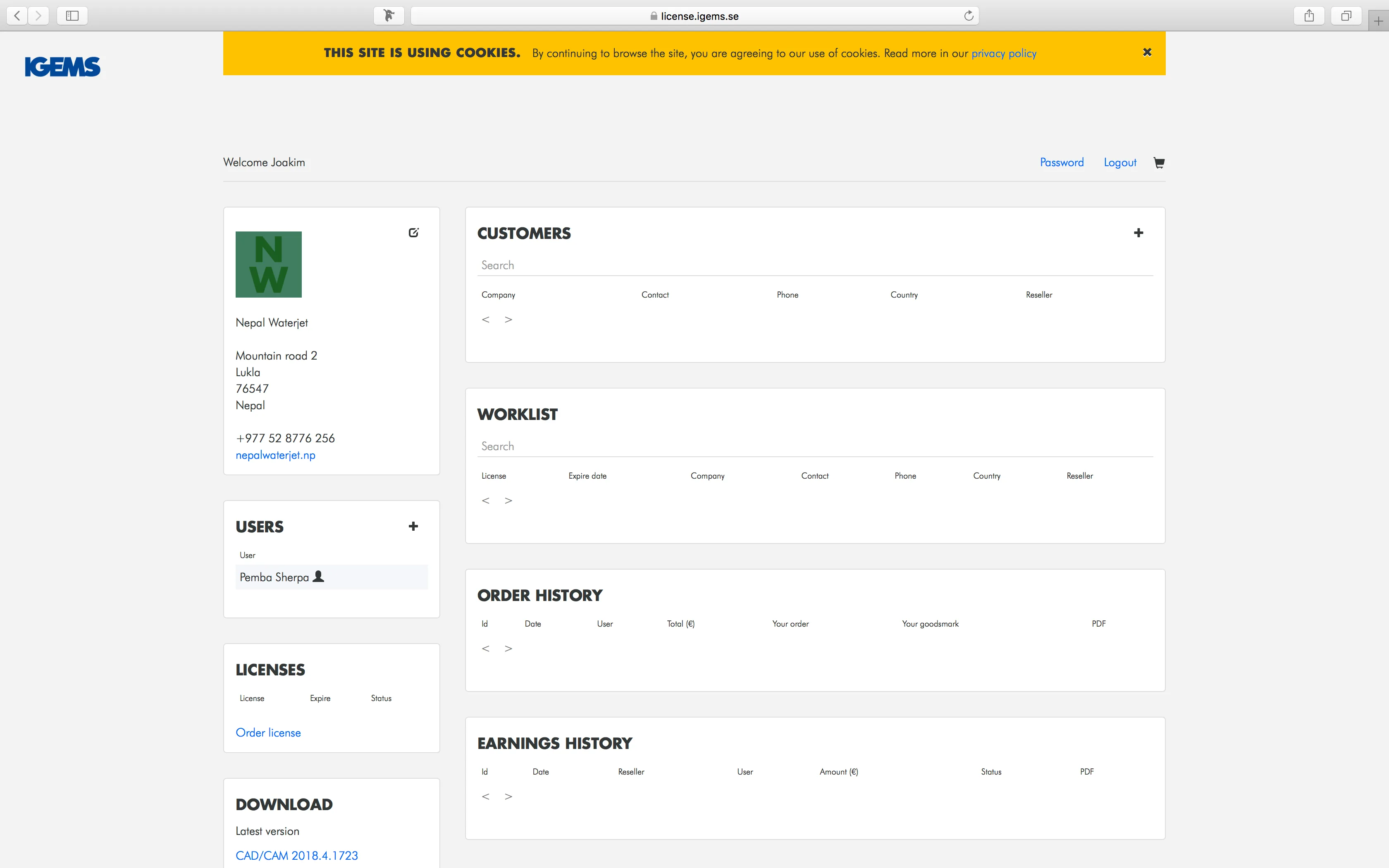Add a new user with plus icon

[x=413, y=527]
